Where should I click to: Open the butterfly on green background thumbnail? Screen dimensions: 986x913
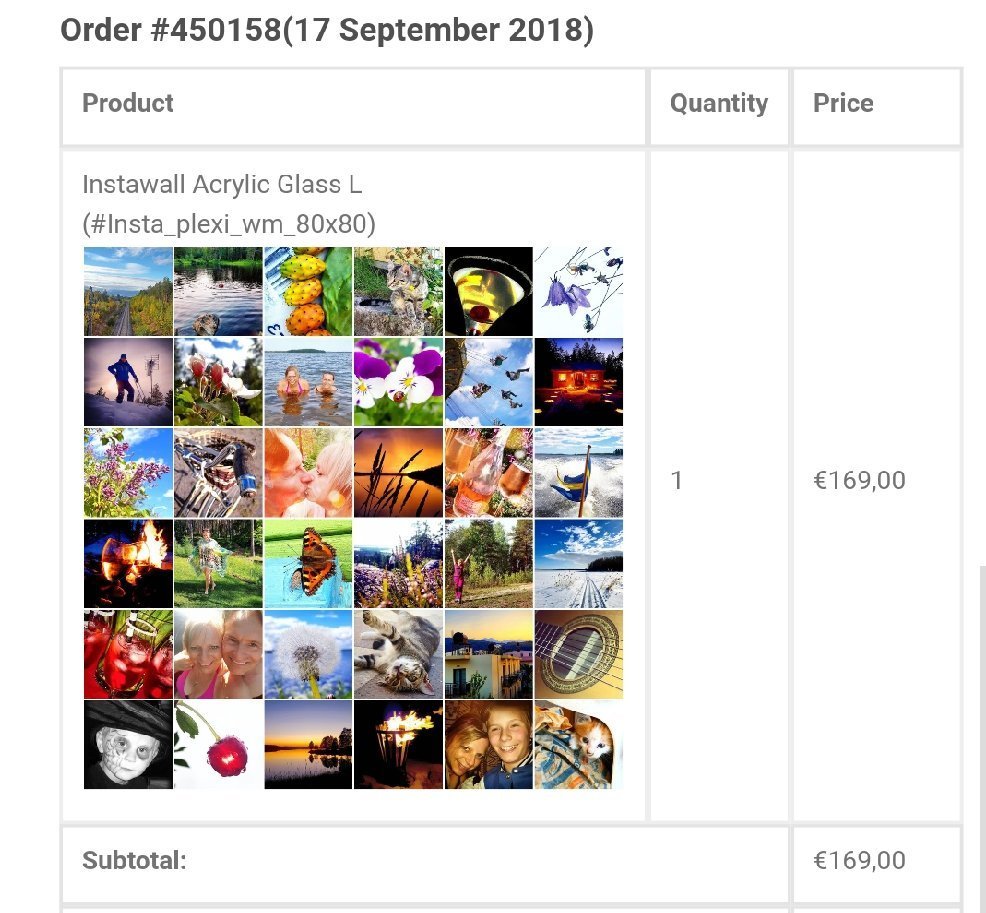point(308,563)
